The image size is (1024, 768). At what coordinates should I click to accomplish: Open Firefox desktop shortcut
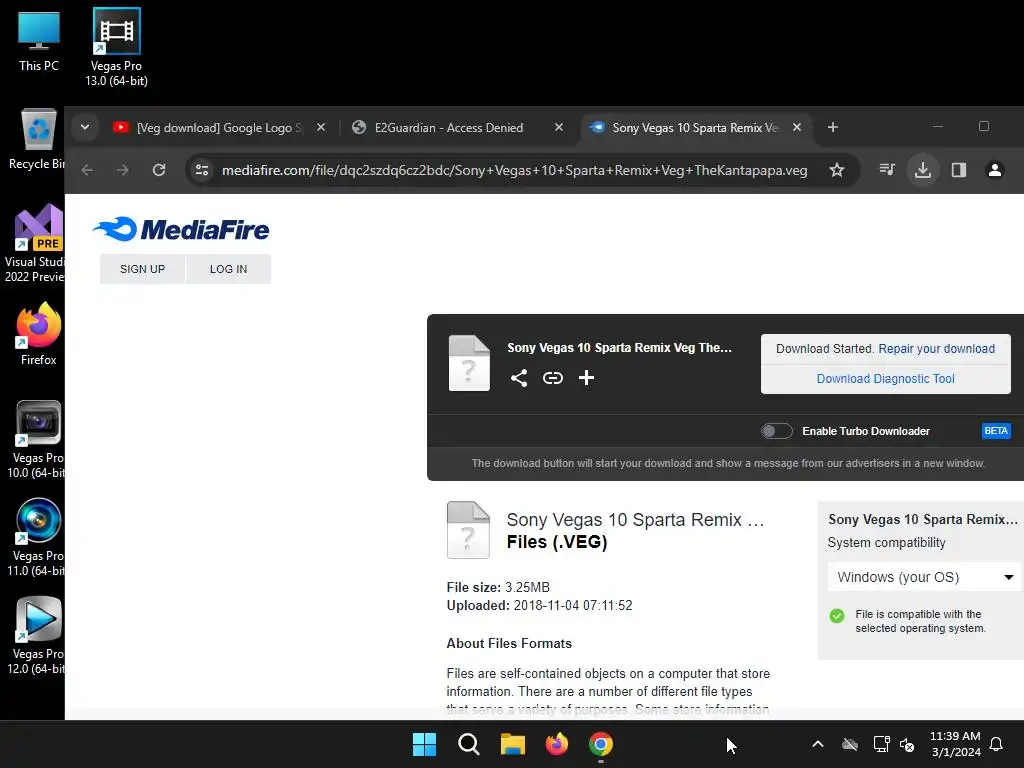point(39,334)
